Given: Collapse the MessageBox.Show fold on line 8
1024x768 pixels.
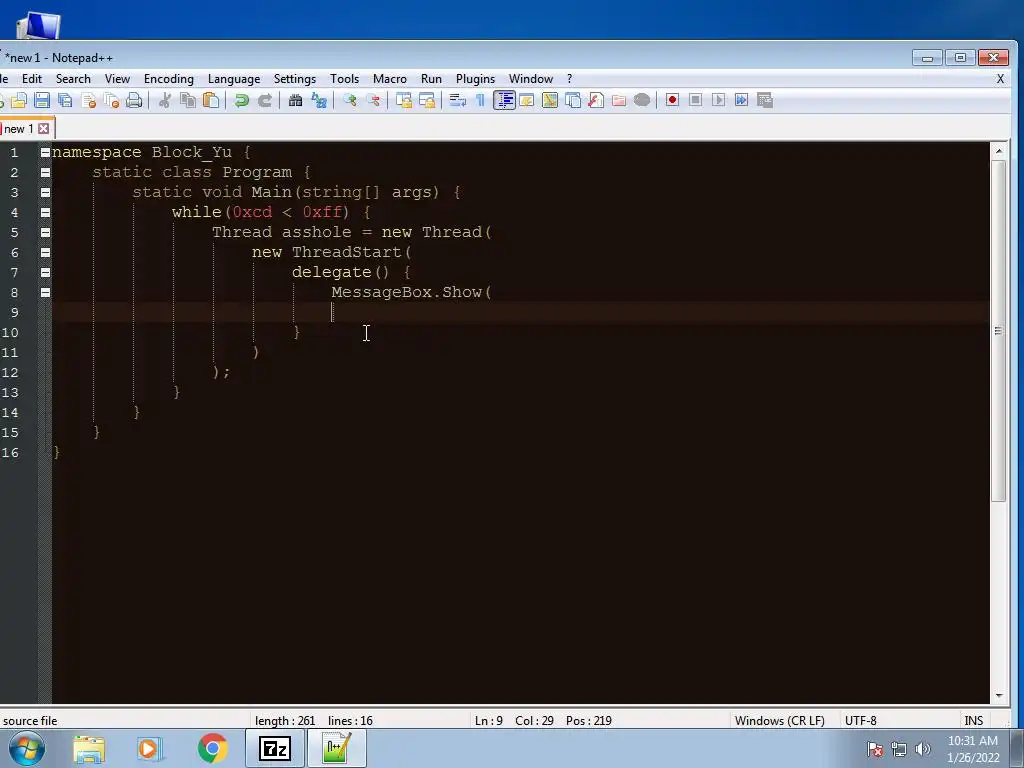Looking at the screenshot, I should [x=45, y=293].
